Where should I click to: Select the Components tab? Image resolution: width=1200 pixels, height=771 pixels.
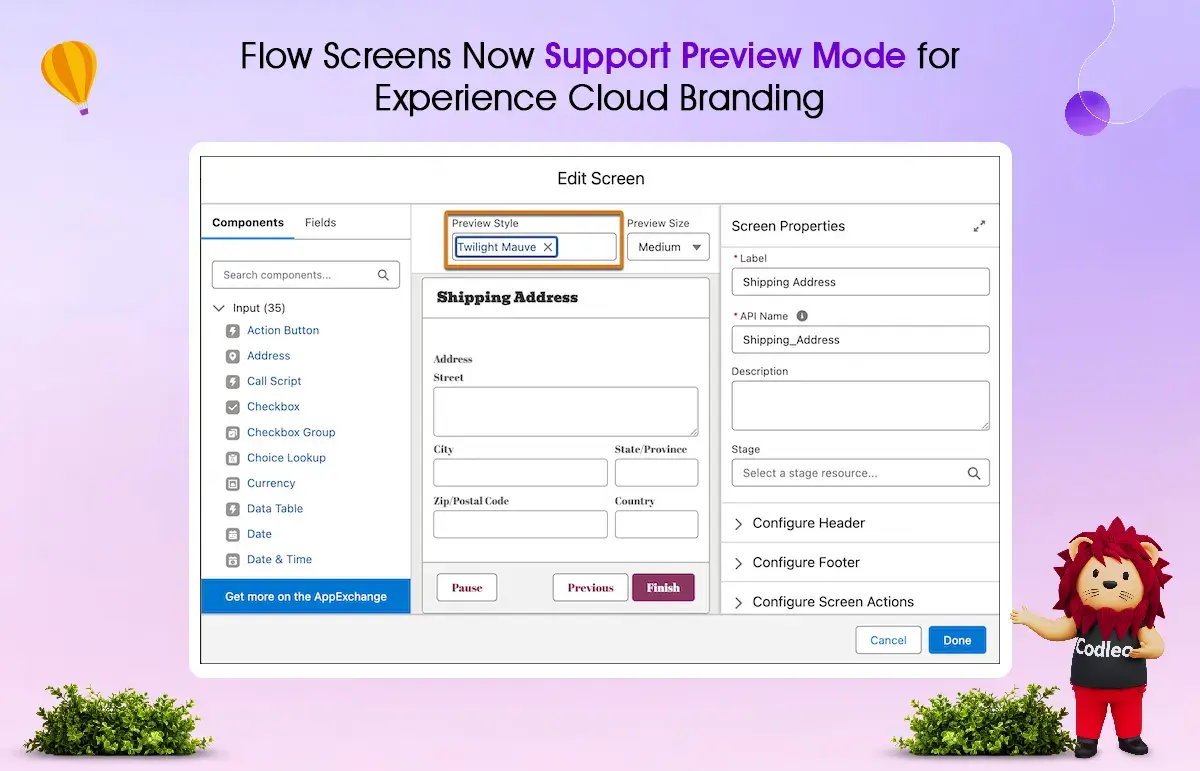[248, 223]
